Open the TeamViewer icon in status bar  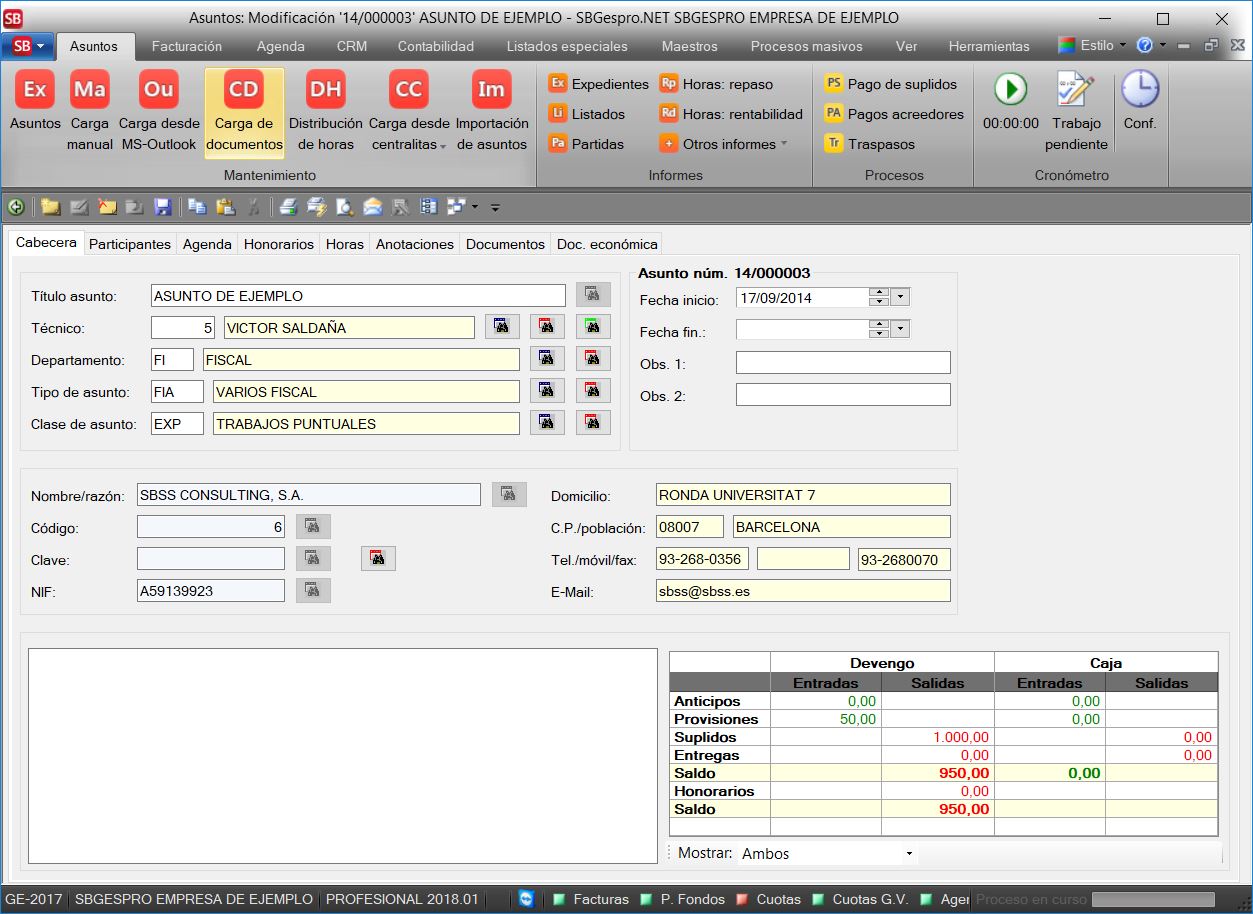[526, 899]
